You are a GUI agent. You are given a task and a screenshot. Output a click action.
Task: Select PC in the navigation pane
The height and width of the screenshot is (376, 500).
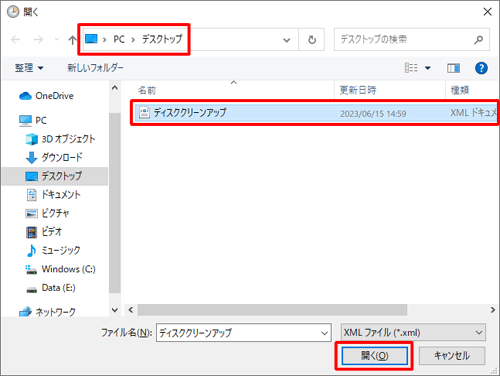[x=33, y=120]
